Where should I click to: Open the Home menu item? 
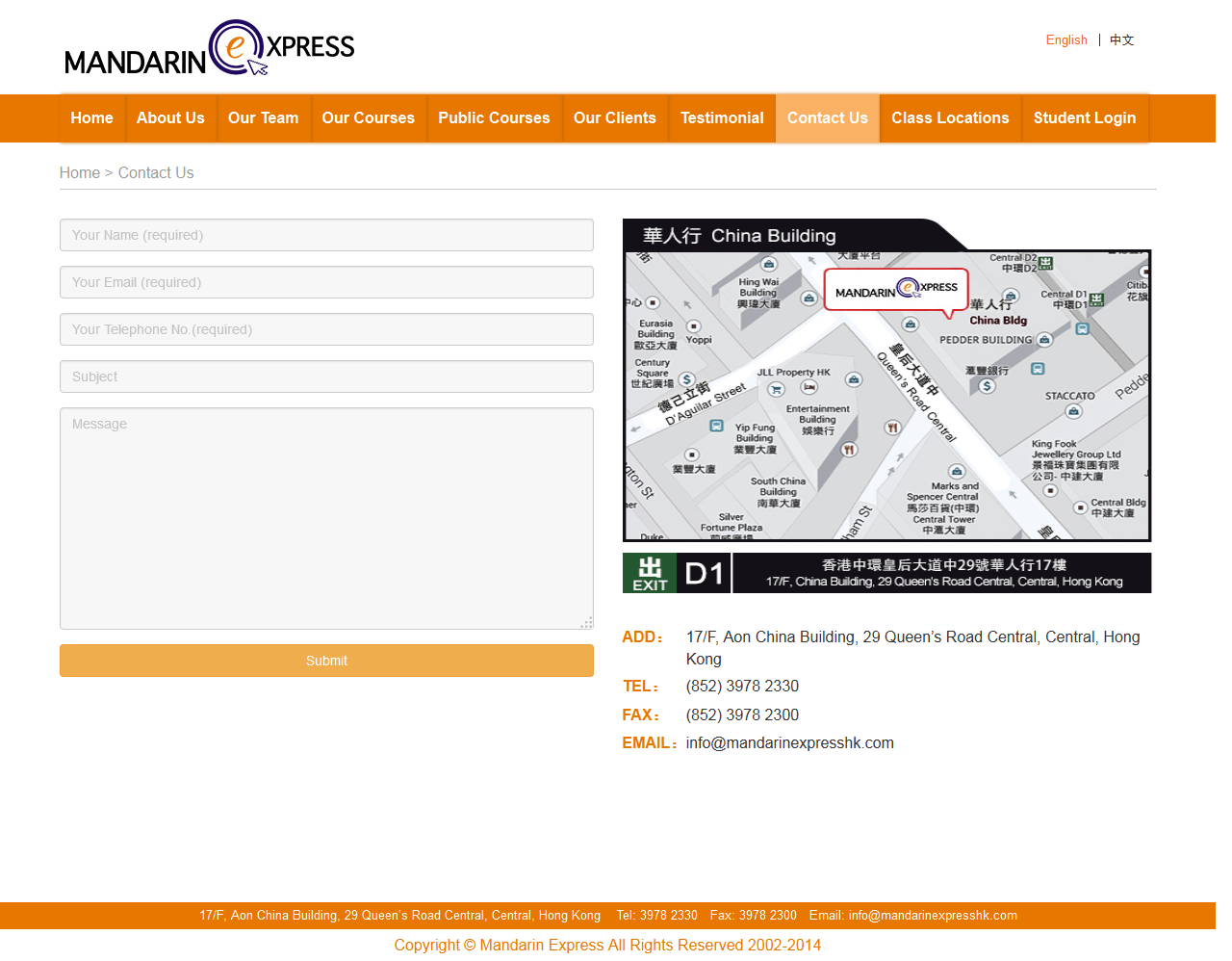[91, 118]
